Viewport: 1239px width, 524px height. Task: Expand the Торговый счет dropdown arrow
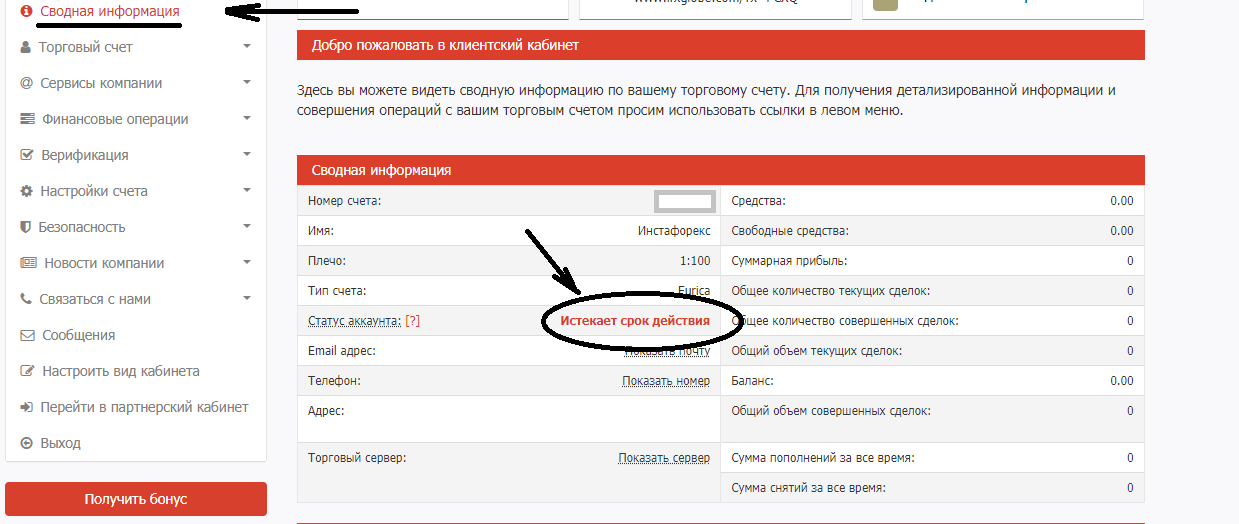pyautogui.click(x=246, y=46)
